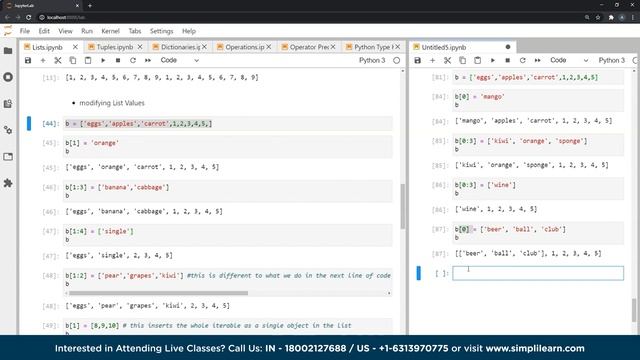Image resolution: width=640 pixels, height=360 pixels.
Task: Open the Help menu
Action: pos(189,31)
